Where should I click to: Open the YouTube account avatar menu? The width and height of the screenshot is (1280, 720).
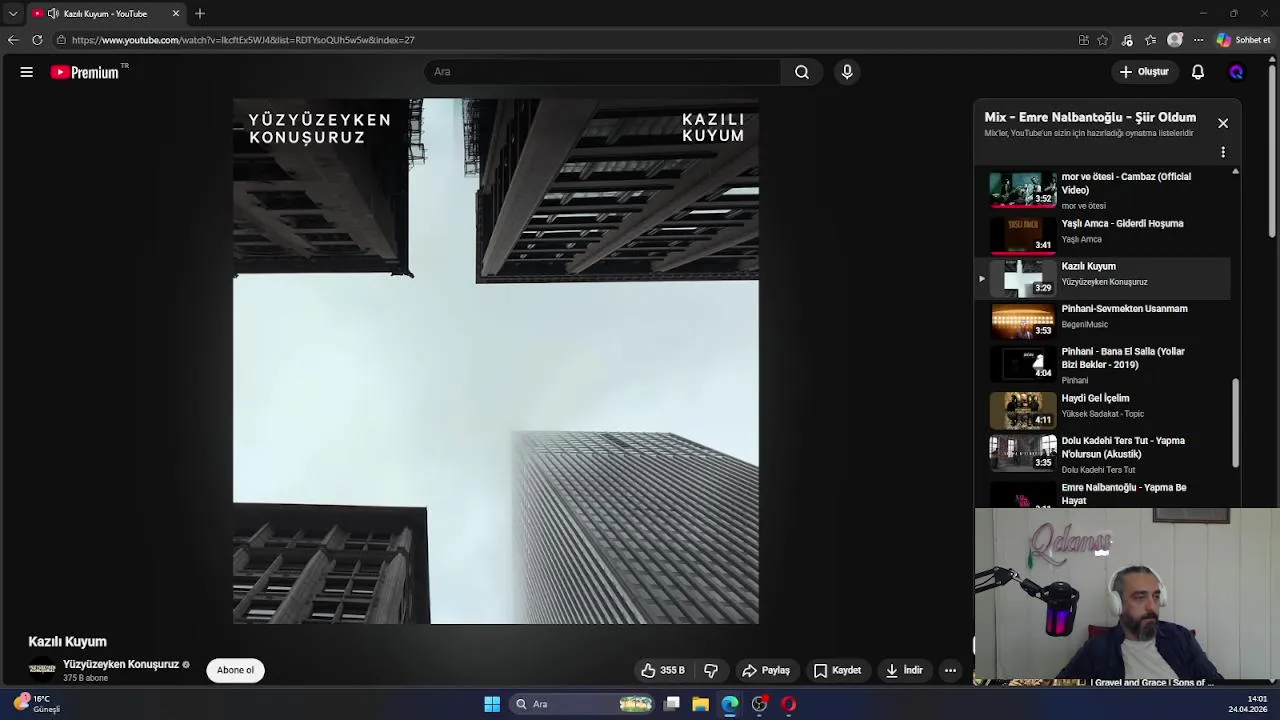click(x=1236, y=72)
